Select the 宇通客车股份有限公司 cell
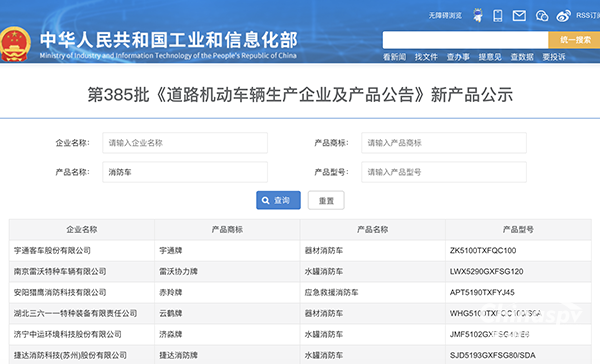Screen dimensions: 600x364 click(x=82, y=251)
